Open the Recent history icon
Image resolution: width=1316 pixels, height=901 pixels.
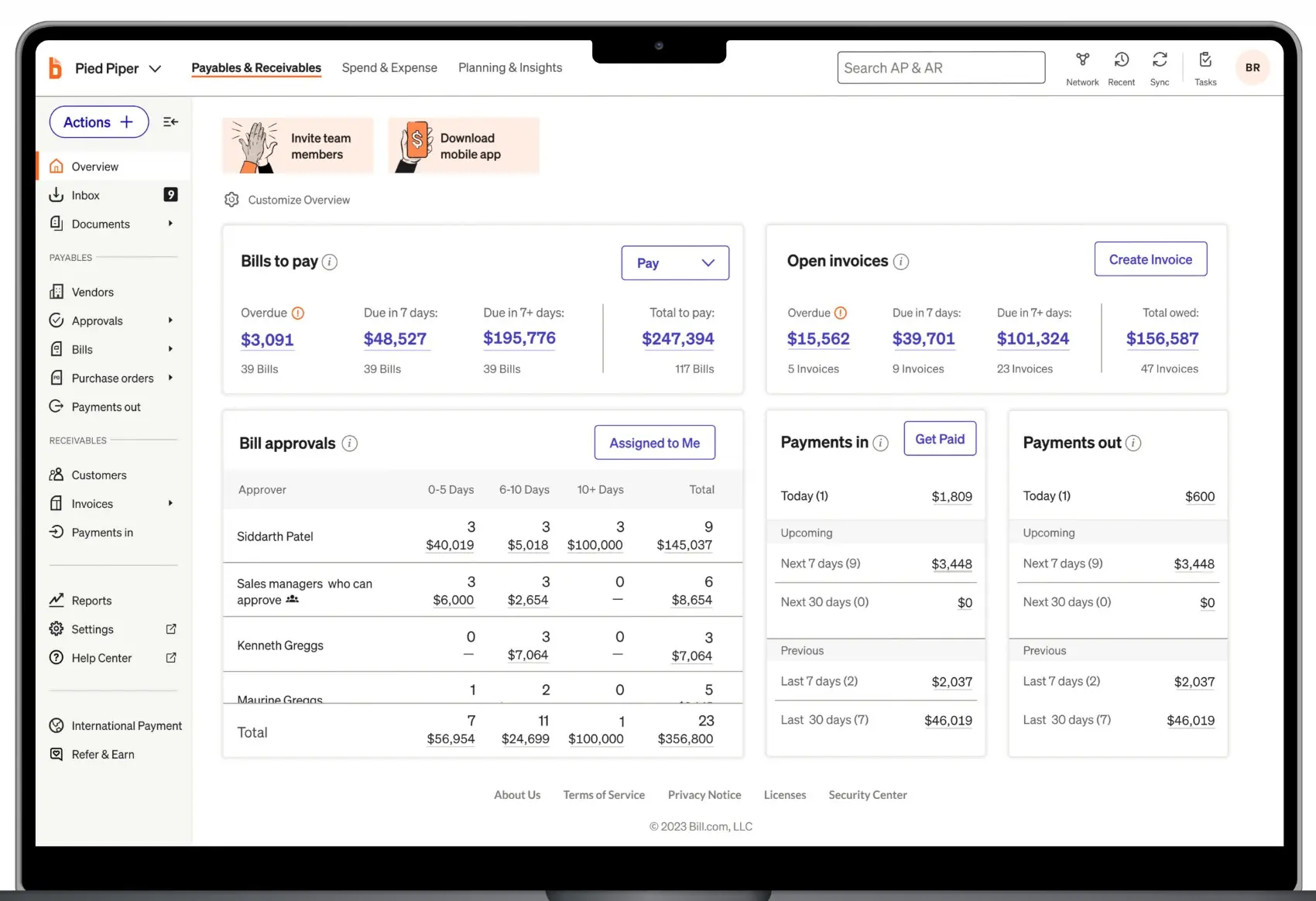1121,60
